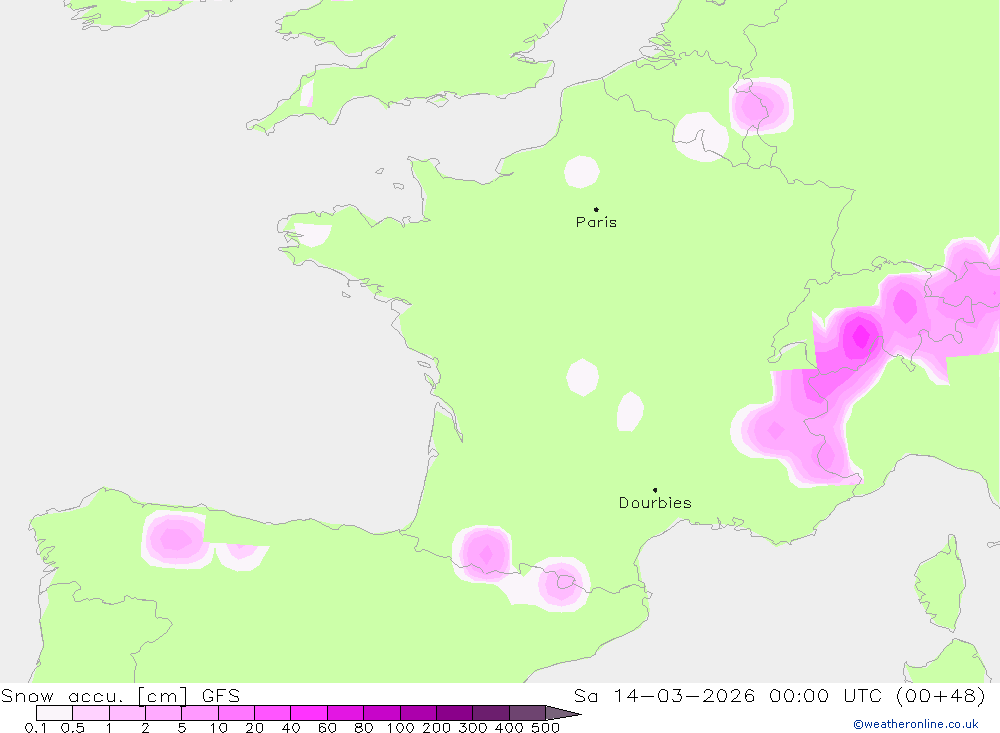Open the weatheronline.co.uk copyright link
Viewport: 1000px width, 733px height.
(916, 724)
